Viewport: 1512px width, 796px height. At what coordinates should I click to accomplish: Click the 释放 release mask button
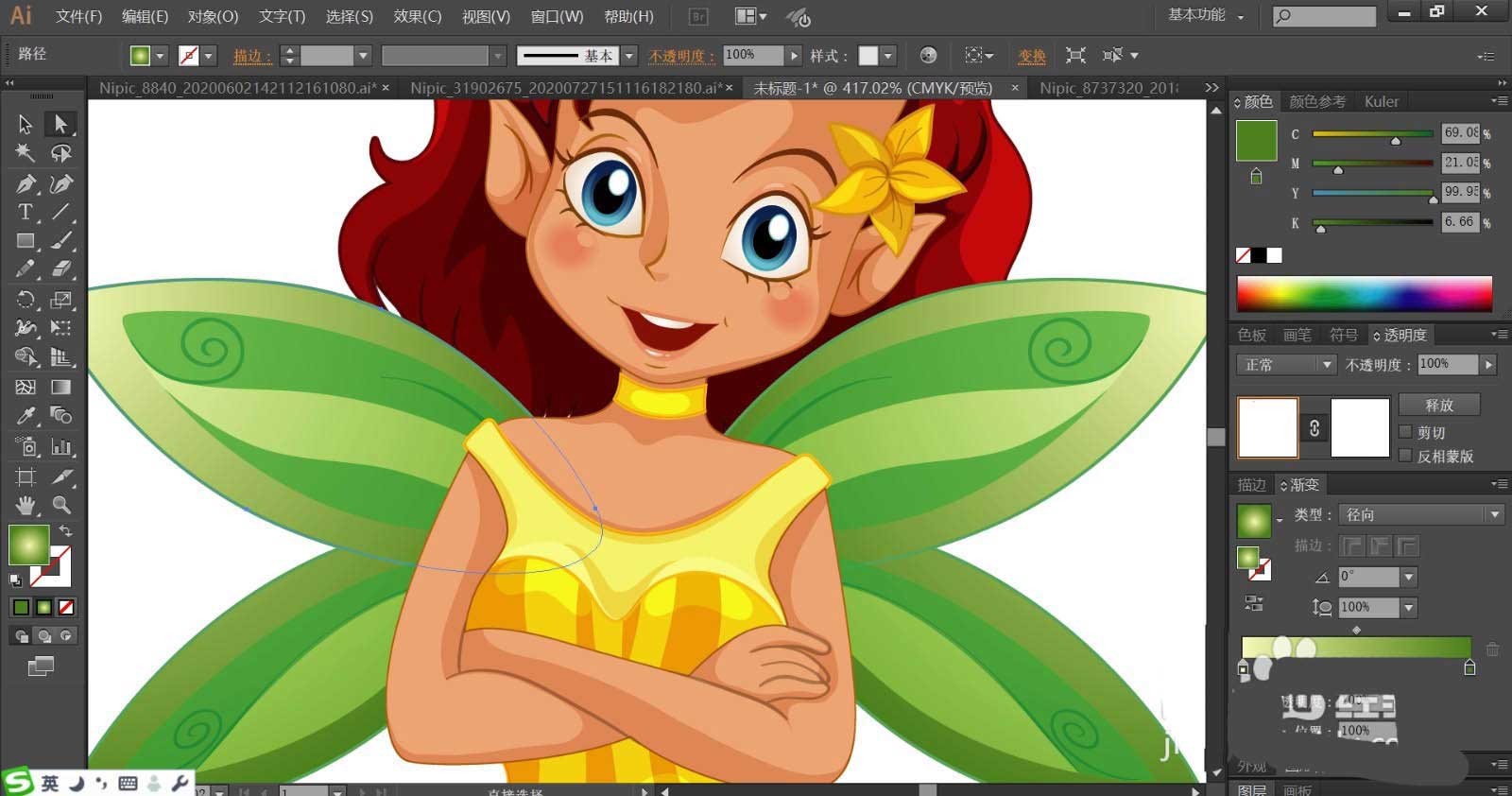[x=1439, y=405]
